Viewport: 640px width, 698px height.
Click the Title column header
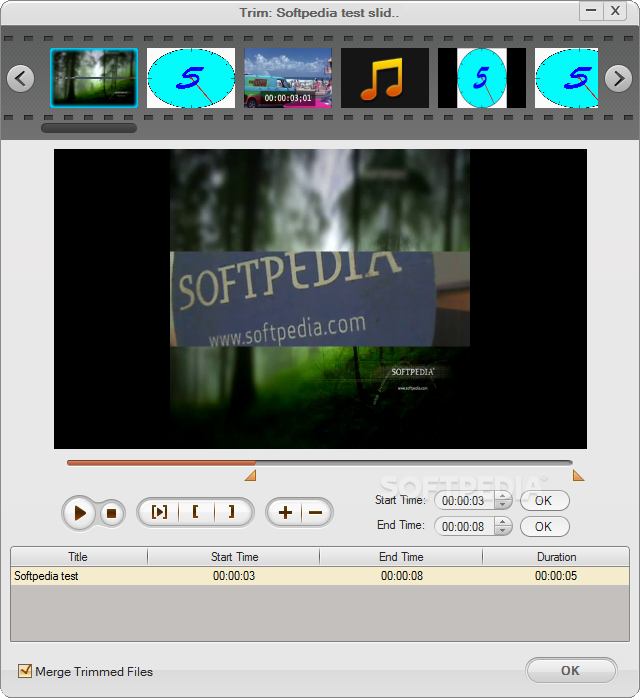79,557
